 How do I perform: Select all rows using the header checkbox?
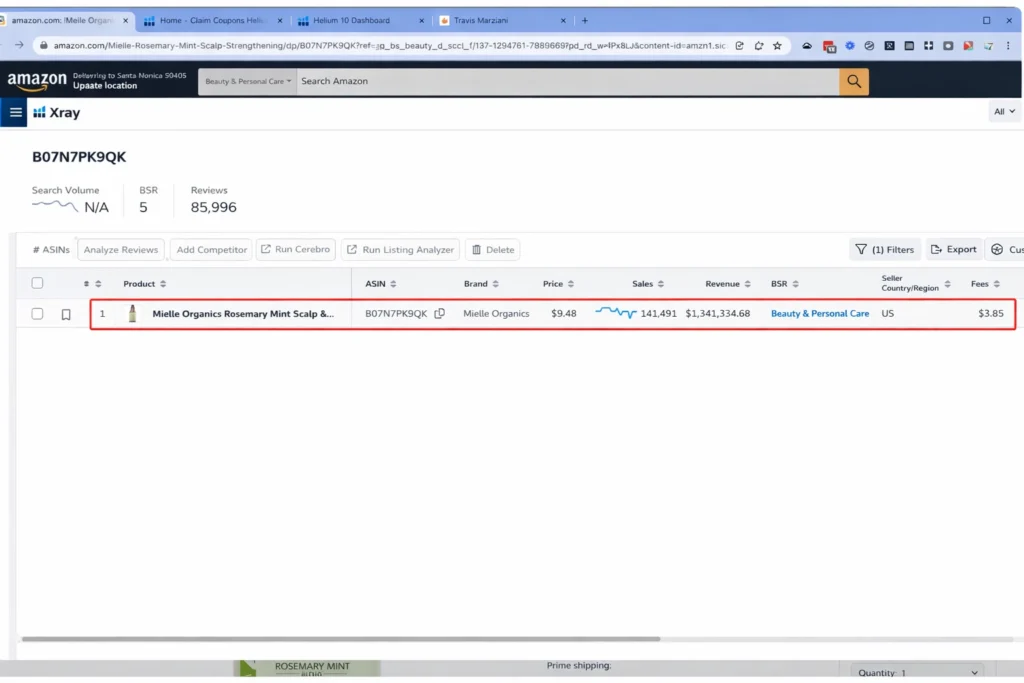pyautogui.click(x=37, y=283)
